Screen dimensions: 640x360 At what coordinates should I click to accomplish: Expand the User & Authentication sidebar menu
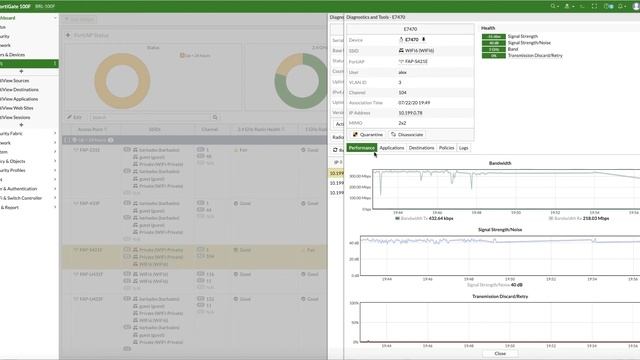pyautogui.click(x=29, y=189)
